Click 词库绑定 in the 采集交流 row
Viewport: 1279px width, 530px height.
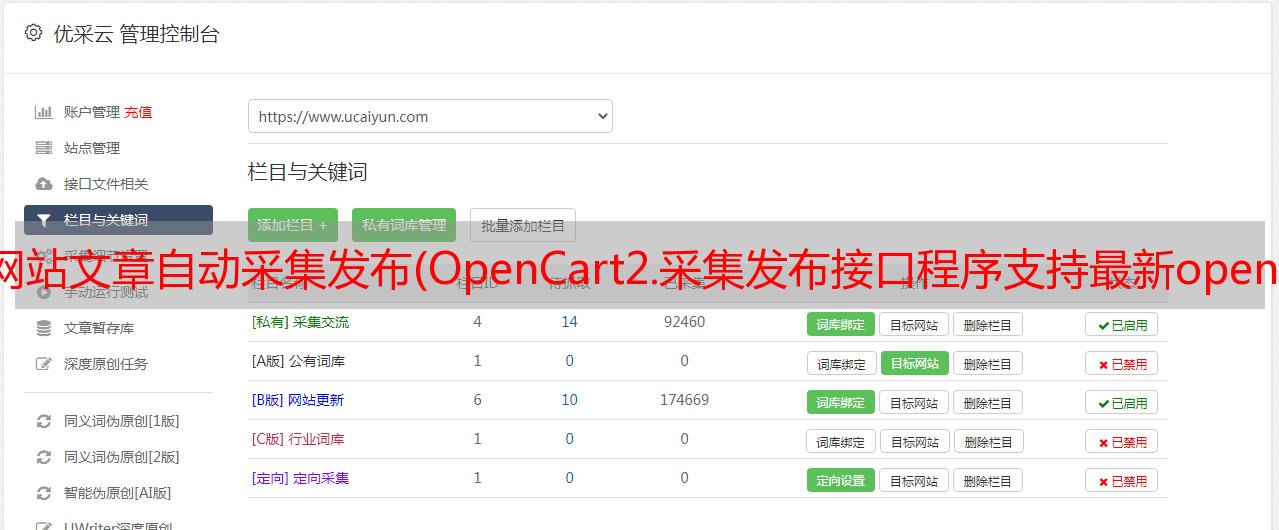[841, 324]
